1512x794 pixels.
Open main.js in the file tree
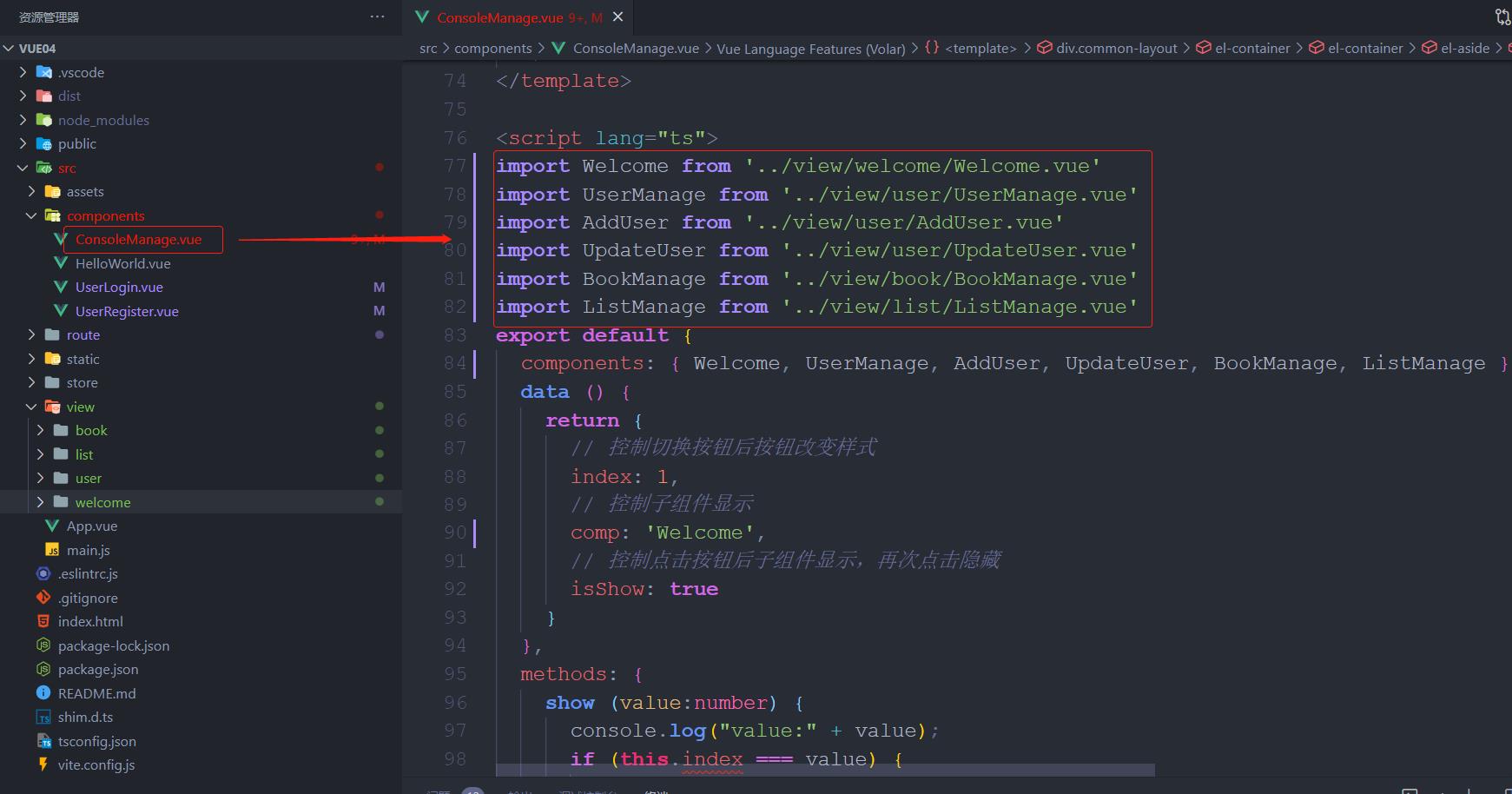pyautogui.click(x=89, y=550)
